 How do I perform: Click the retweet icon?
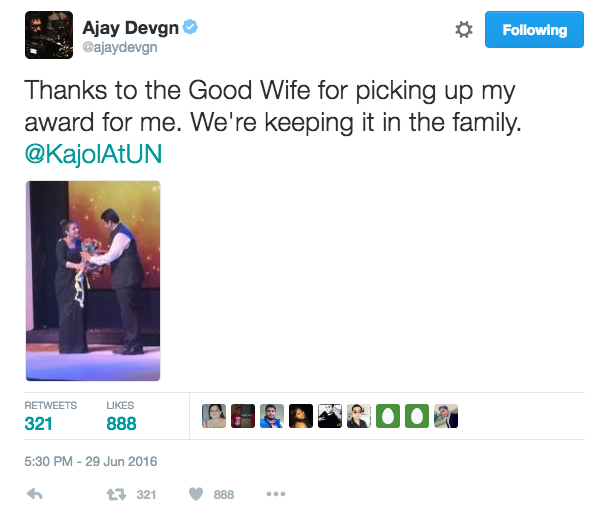116,495
